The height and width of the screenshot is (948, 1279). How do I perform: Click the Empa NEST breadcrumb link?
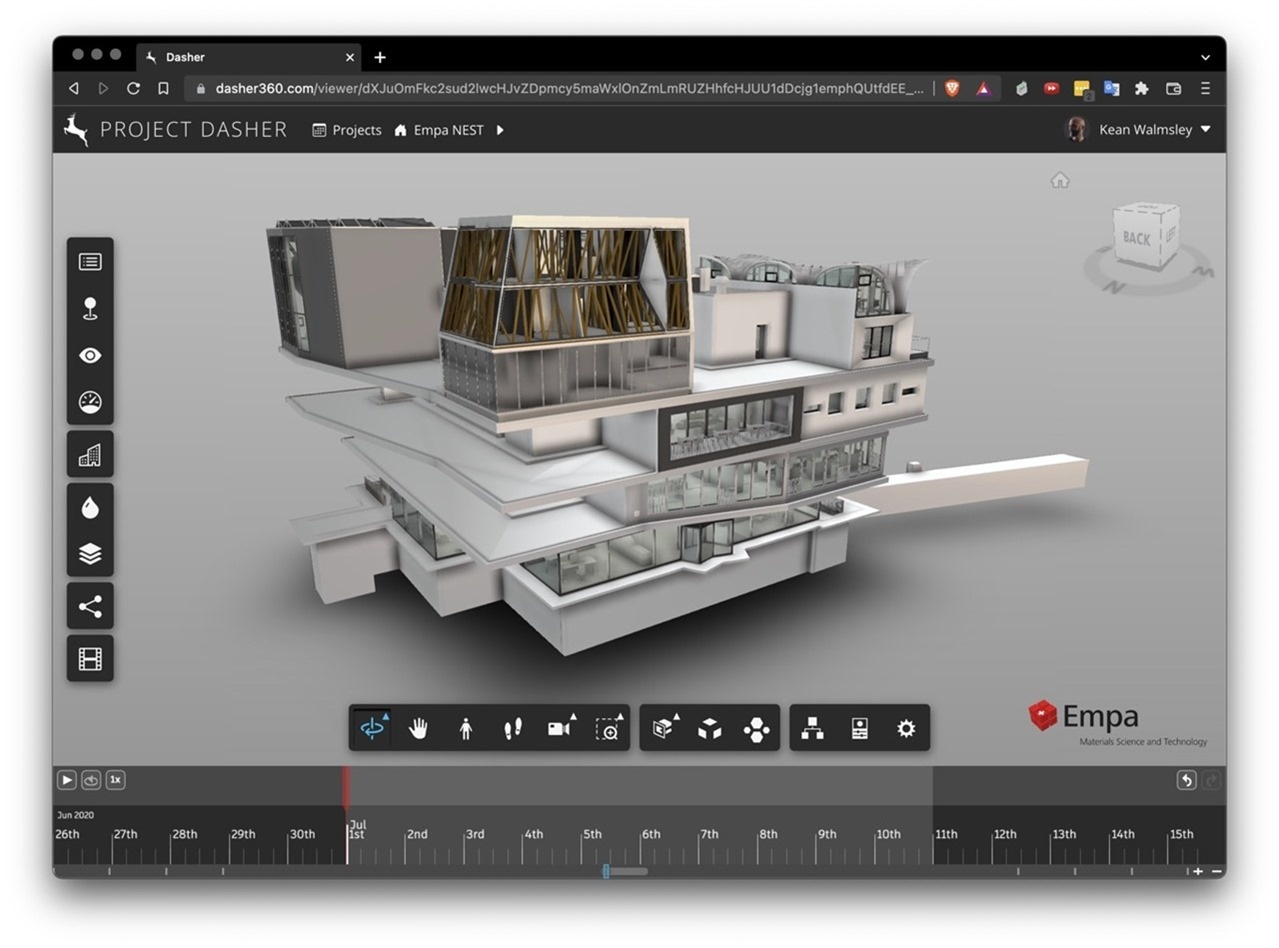447,130
